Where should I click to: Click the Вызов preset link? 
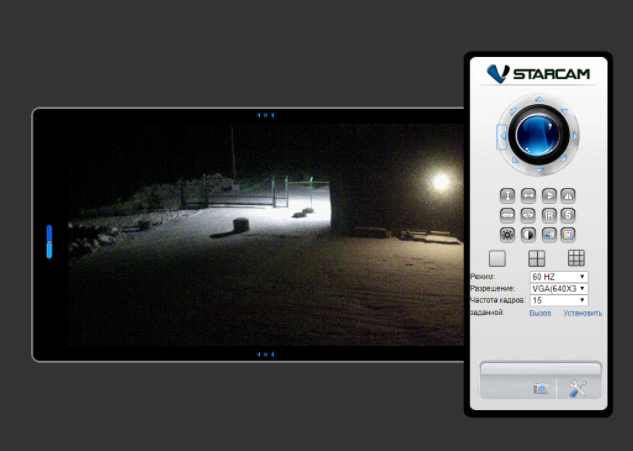point(540,313)
